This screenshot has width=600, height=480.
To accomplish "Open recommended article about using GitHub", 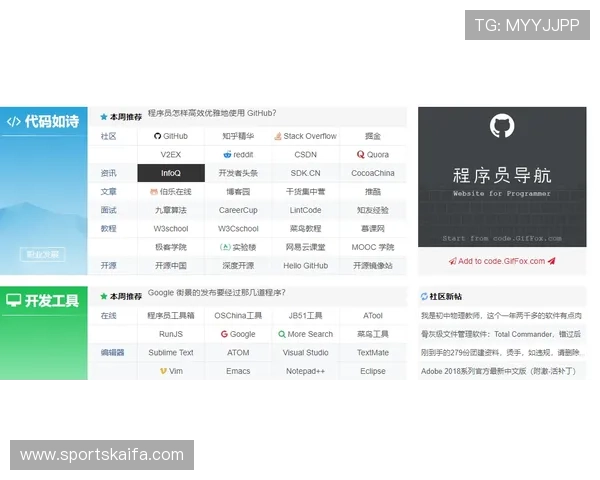I will point(212,113).
